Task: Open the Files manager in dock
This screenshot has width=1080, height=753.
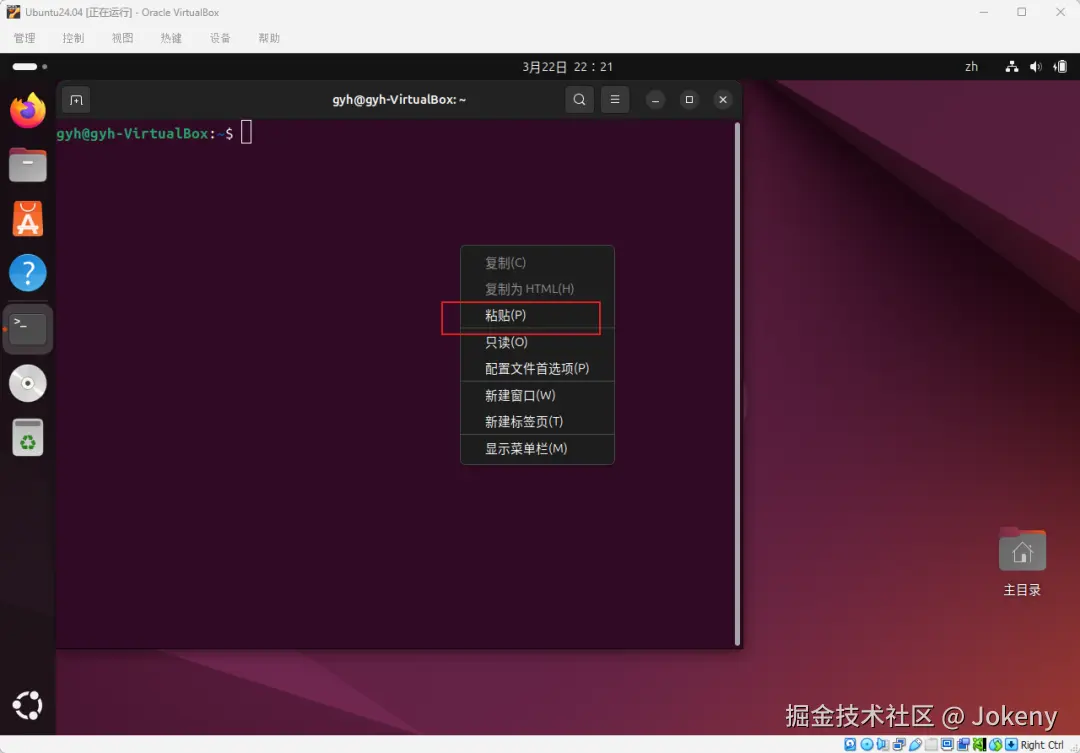Action: [x=28, y=165]
